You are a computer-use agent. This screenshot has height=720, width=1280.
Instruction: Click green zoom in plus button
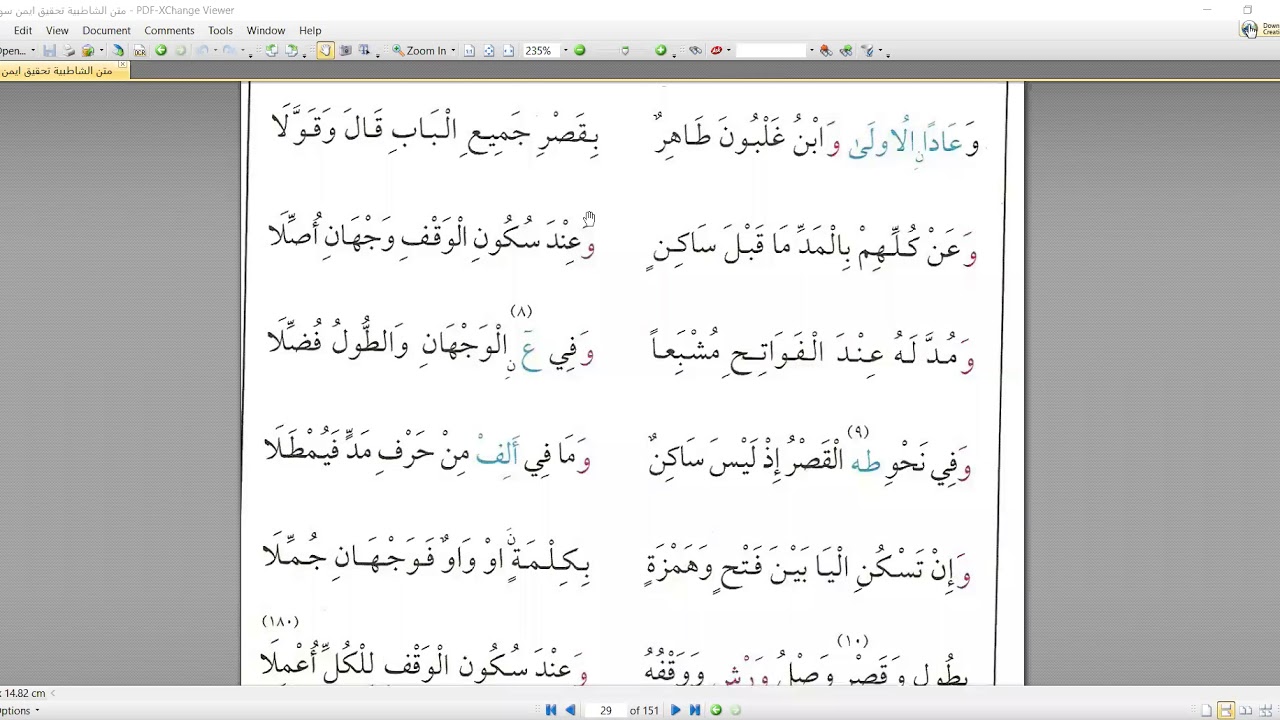(x=661, y=50)
